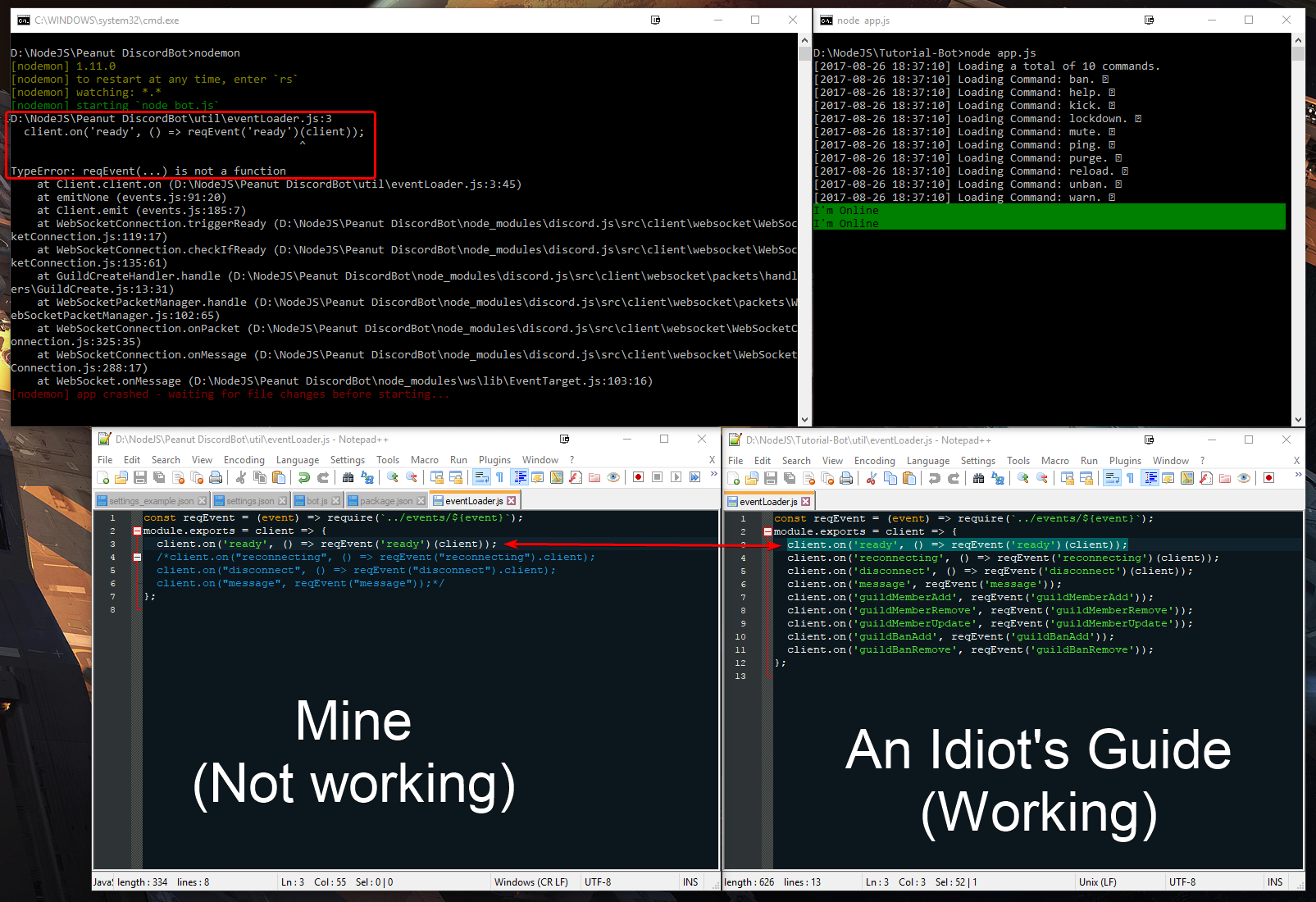Screen dimensions: 1316x902
Task: Click cmd.exe window scrollbar down arrow
Action: (x=804, y=419)
